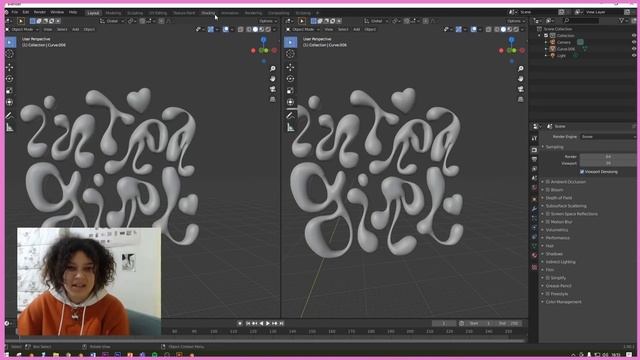
Task: Jump to the timeline end frame button
Action: (x=281, y=323)
